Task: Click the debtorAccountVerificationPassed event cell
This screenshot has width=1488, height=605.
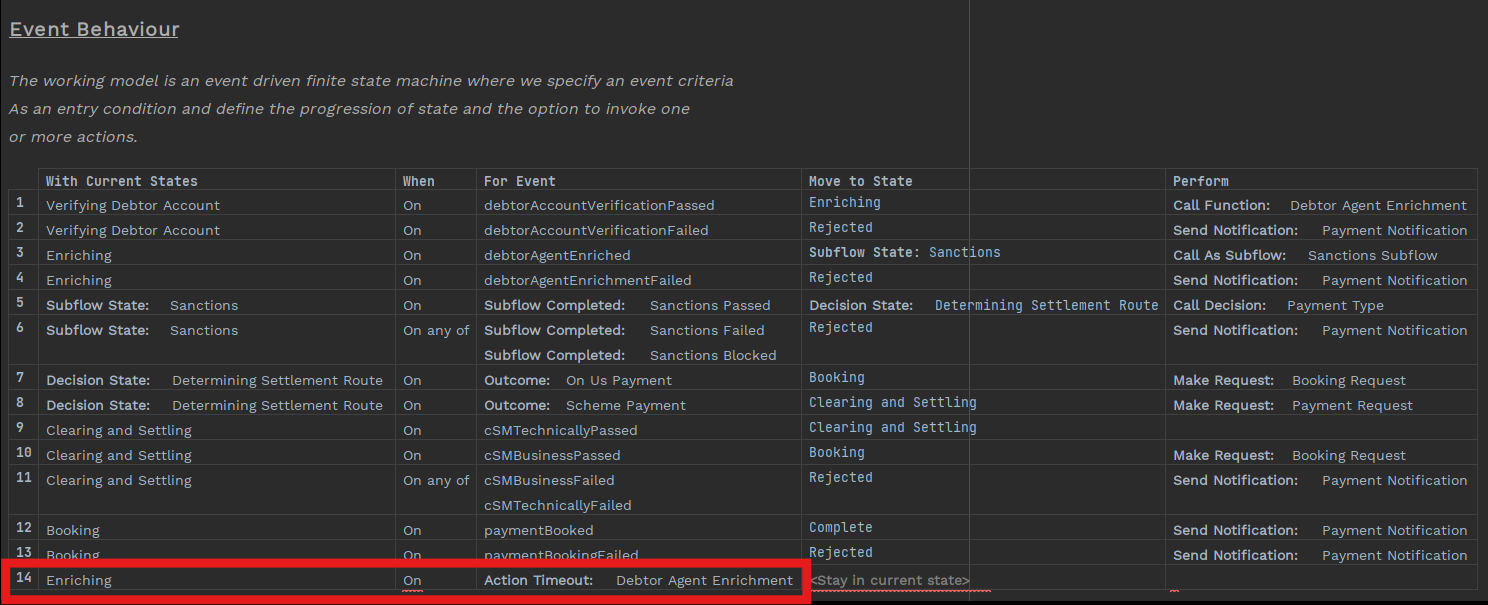Action: coord(599,205)
